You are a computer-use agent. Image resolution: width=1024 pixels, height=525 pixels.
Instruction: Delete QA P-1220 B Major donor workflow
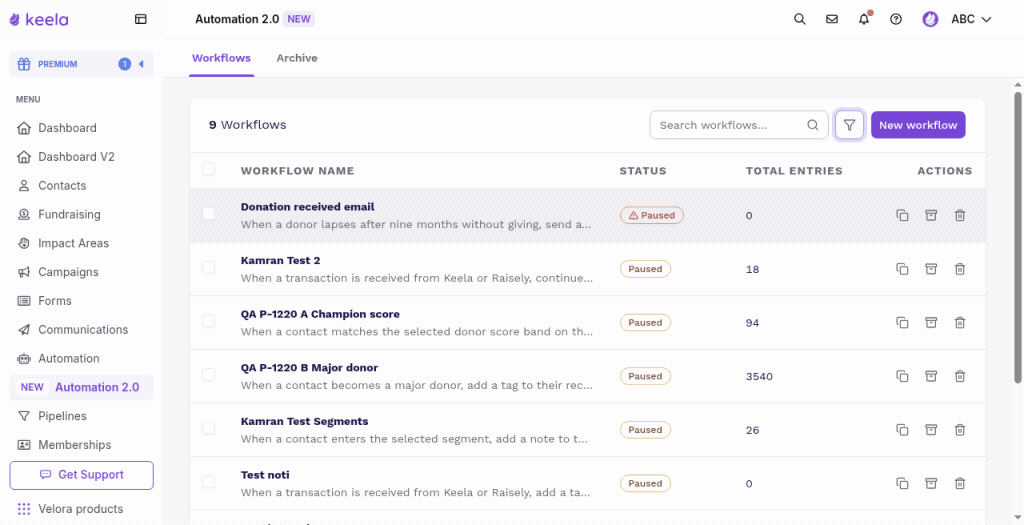(959, 376)
